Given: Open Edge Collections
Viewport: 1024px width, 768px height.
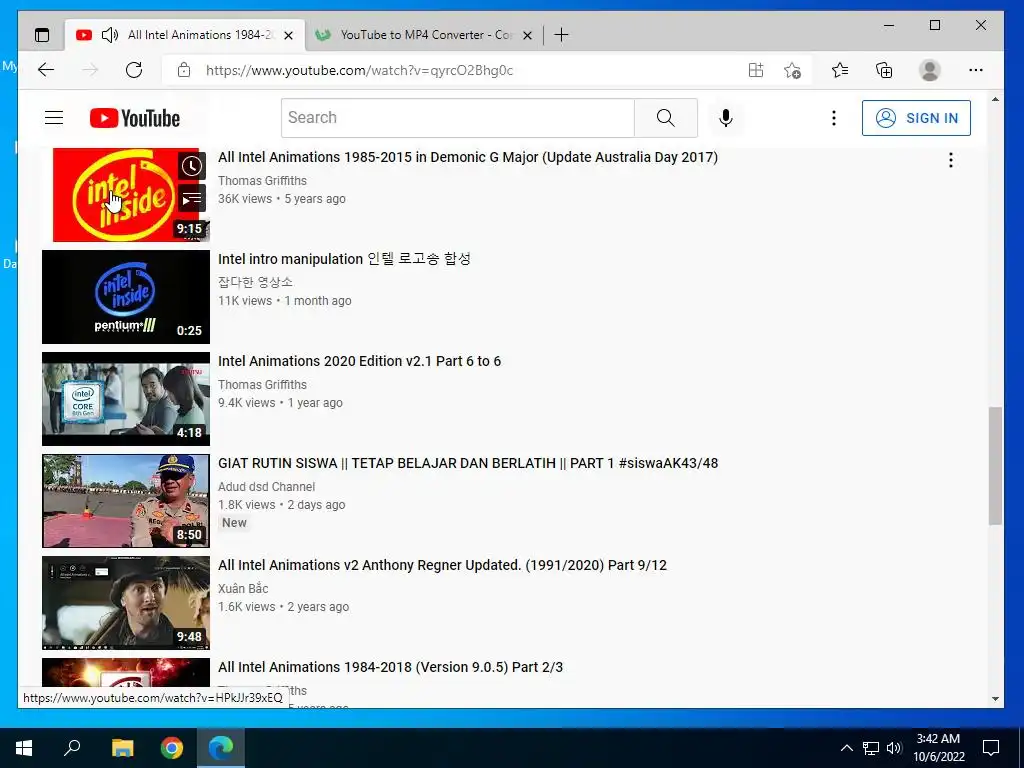Looking at the screenshot, I should [x=884, y=70].
